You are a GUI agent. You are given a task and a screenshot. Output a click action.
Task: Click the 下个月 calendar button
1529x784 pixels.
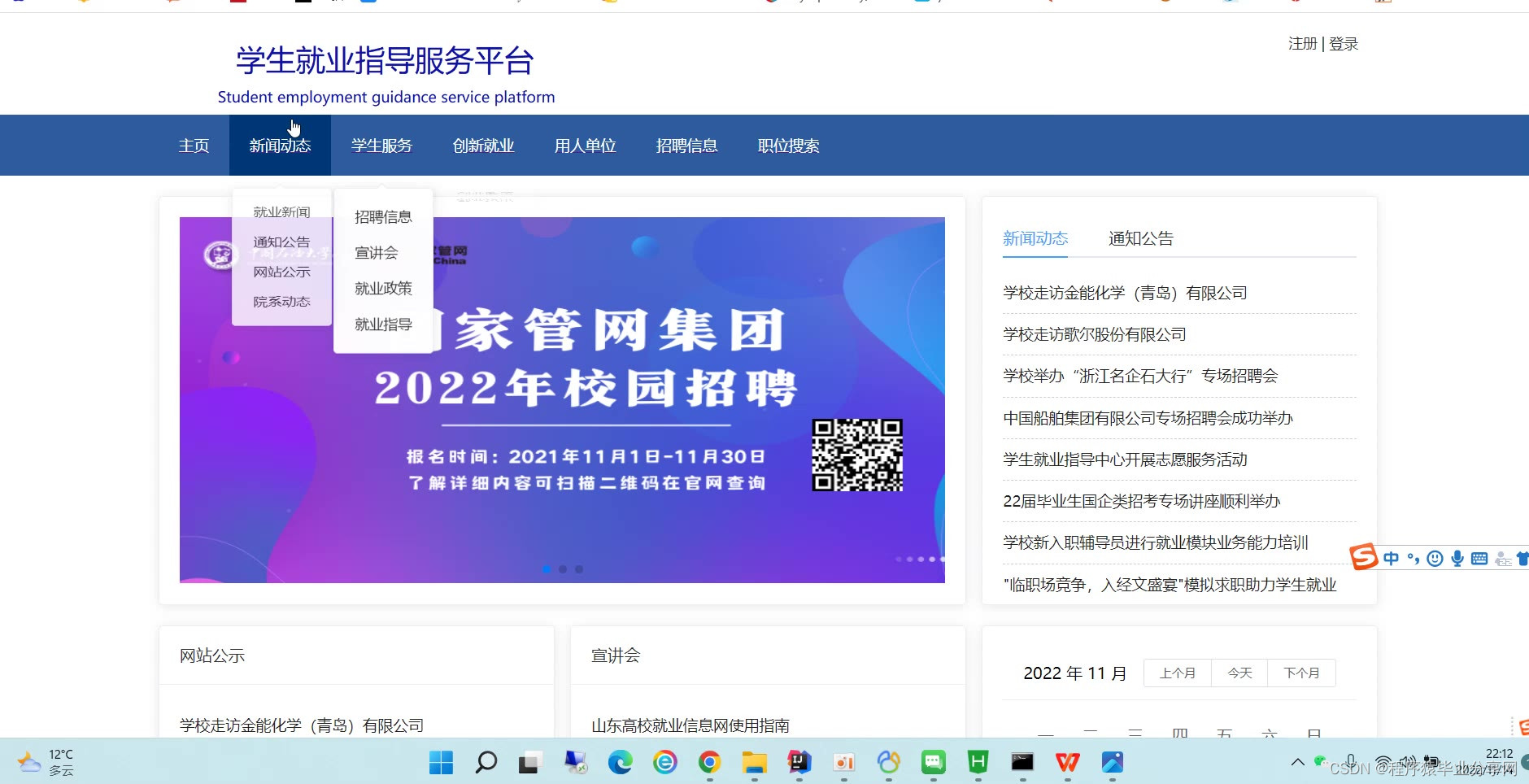point(1301,673)
